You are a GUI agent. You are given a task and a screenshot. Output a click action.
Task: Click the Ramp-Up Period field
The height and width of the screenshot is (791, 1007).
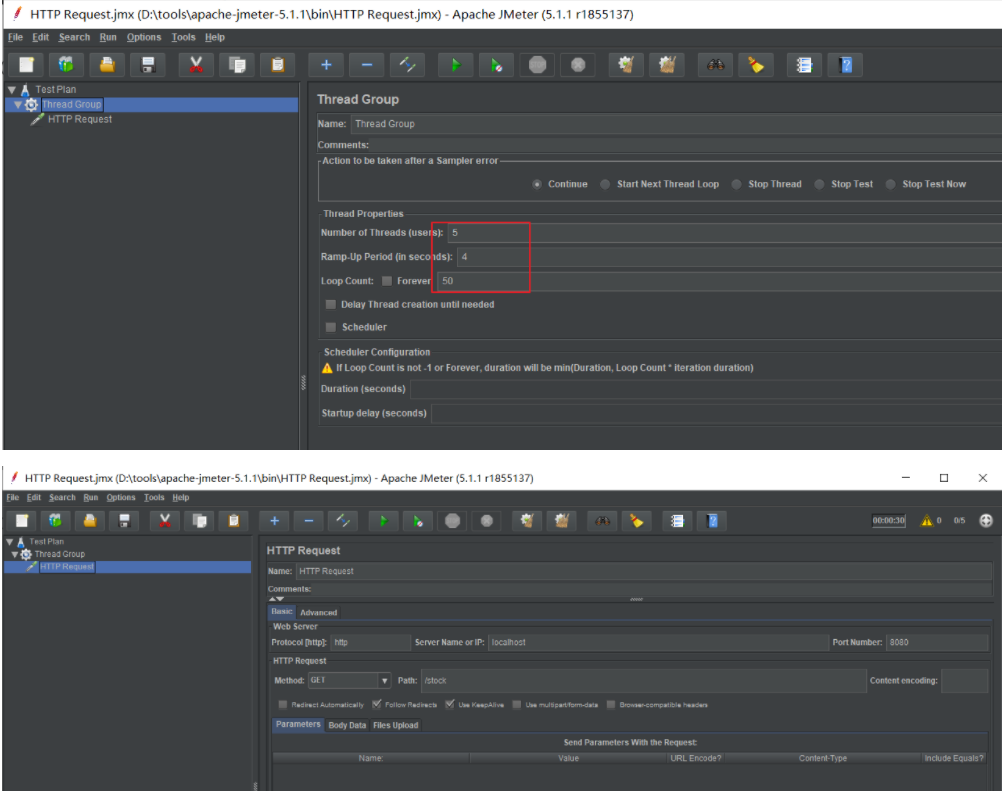point(729,257)
